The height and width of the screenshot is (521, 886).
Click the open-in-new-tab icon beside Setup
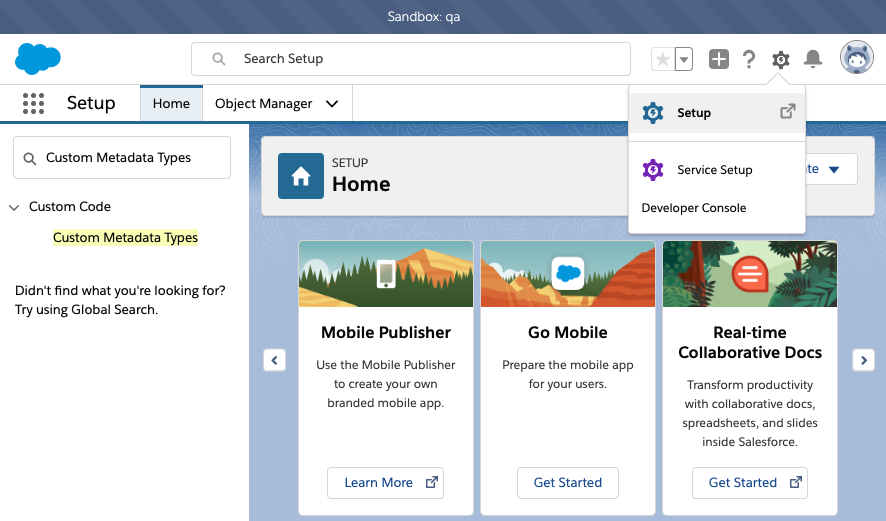788,111
